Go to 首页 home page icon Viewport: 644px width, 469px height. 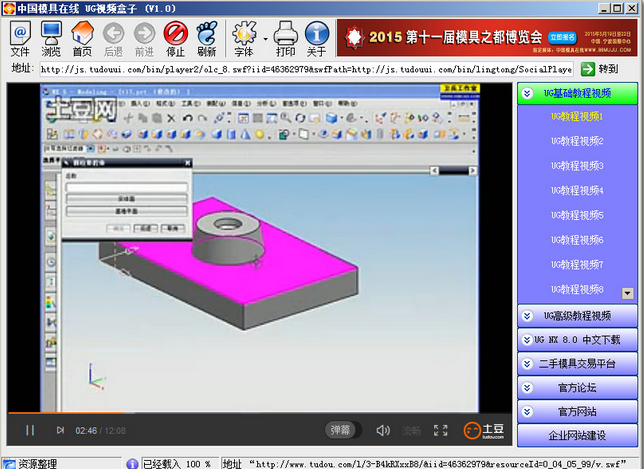[x=82, y=39]
